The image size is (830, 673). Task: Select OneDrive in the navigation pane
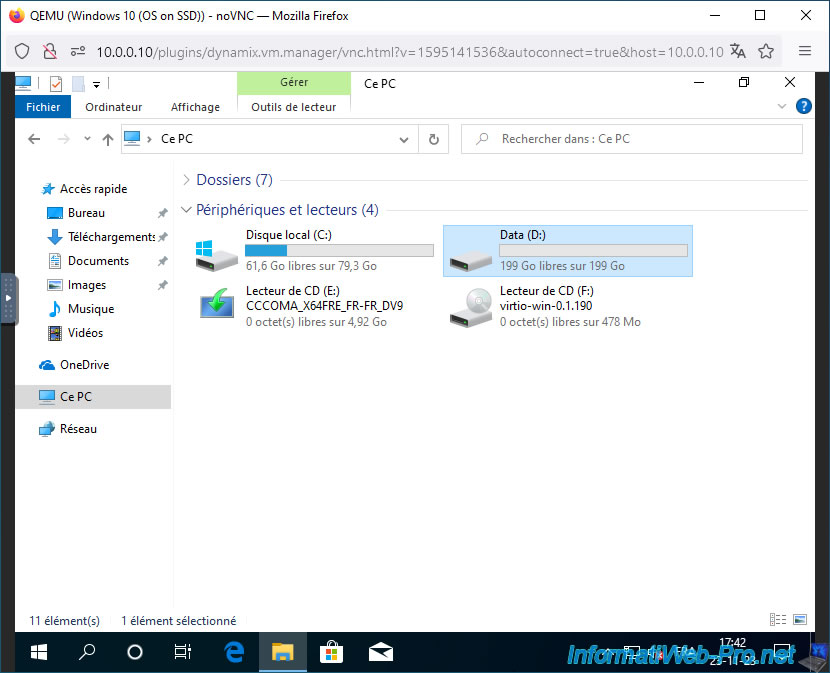coord(74,365)
